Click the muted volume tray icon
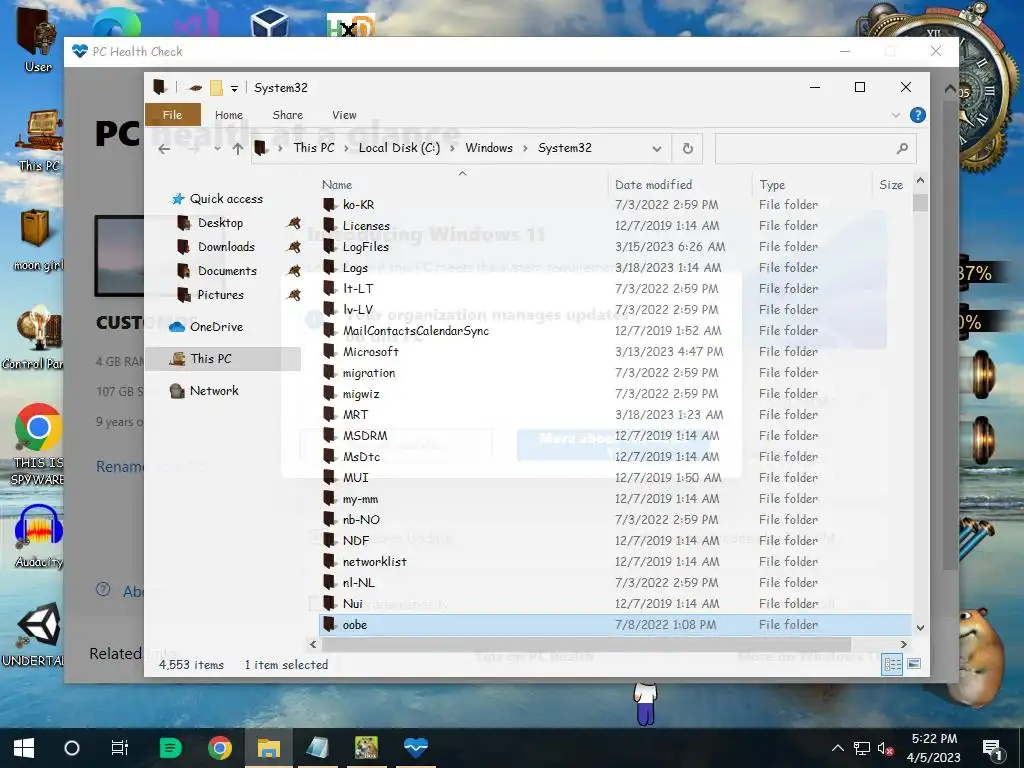Image resolution: width=1024 pixels, height=768 pixels. pyautogui.click(x=885, y=748)
